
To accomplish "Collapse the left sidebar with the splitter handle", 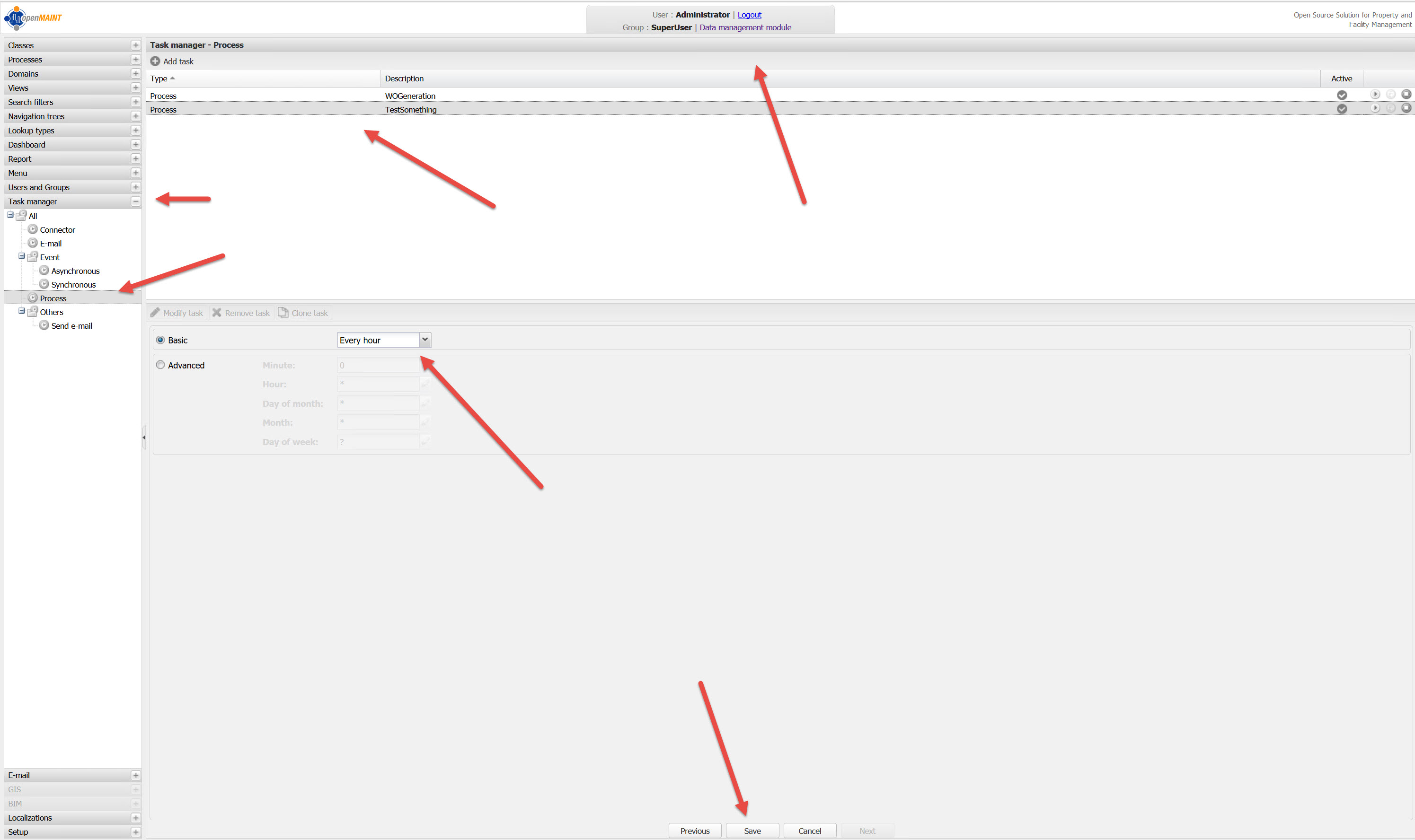I will 144,437.
